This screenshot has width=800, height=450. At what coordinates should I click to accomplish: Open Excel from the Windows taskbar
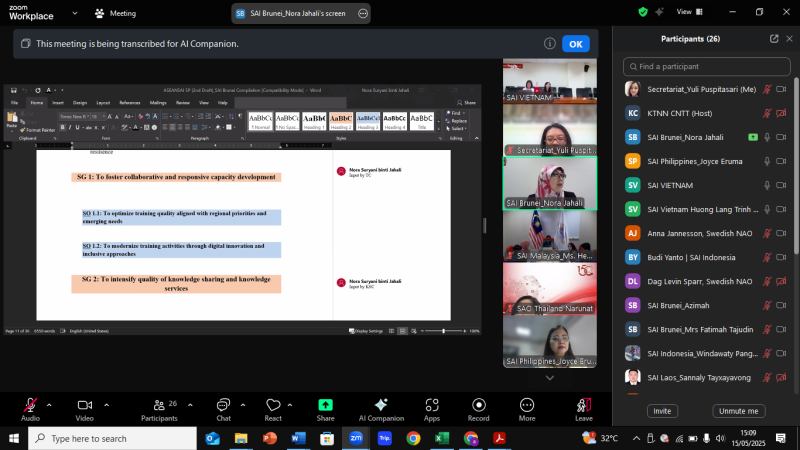pyautogui.click(x=442, y=438)
